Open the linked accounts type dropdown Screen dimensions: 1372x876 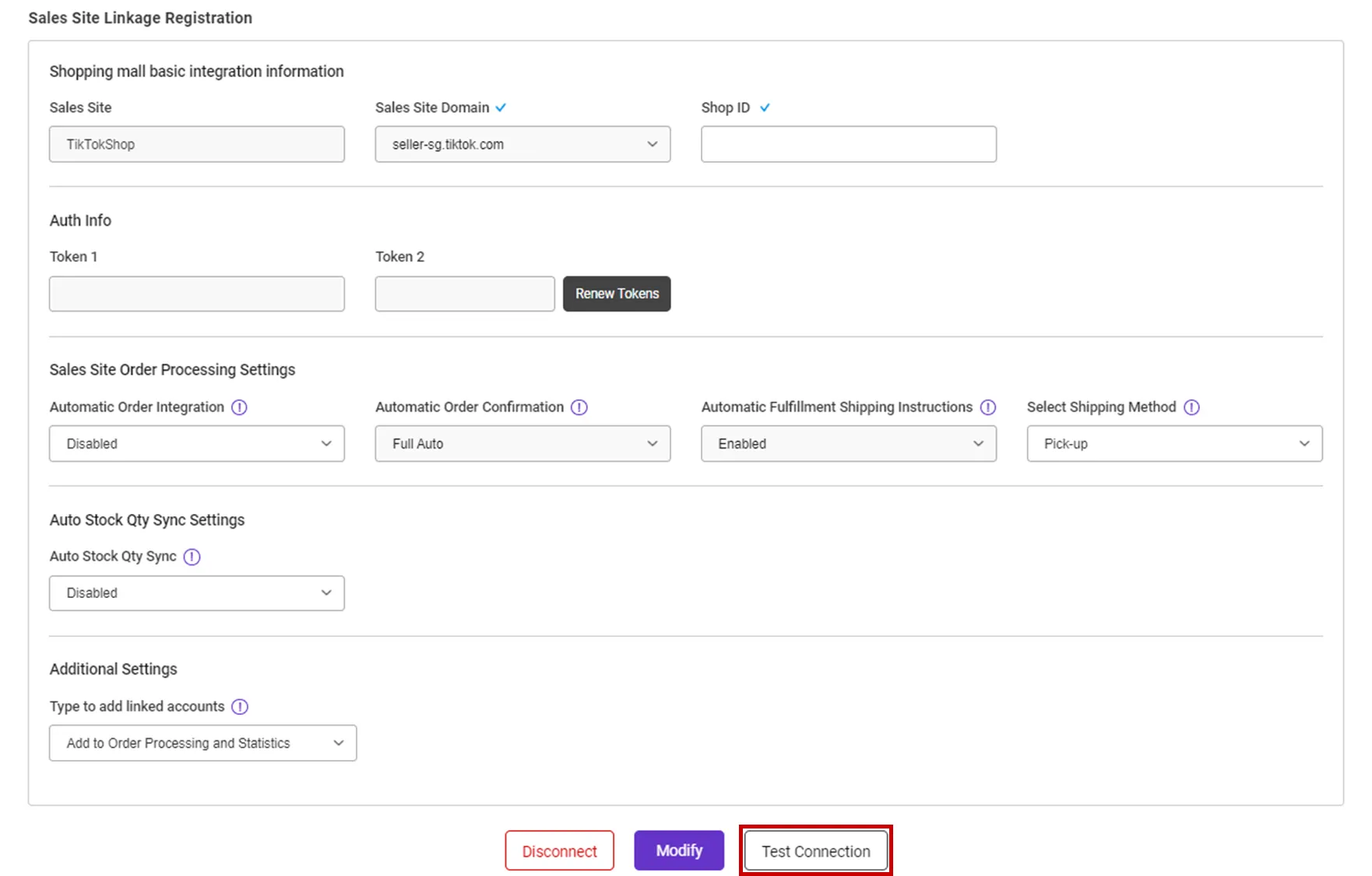(202, 743)
